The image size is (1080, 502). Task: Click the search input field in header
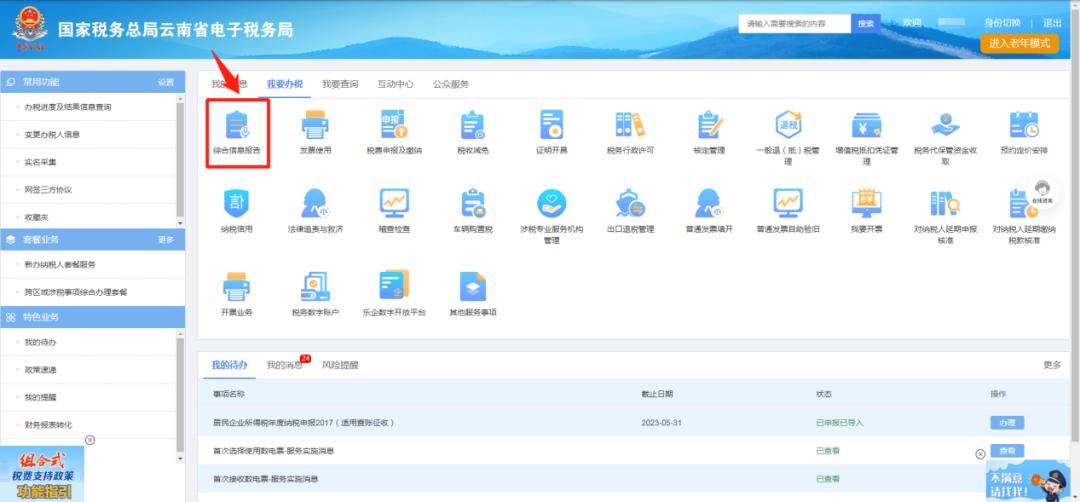(794, 23)
